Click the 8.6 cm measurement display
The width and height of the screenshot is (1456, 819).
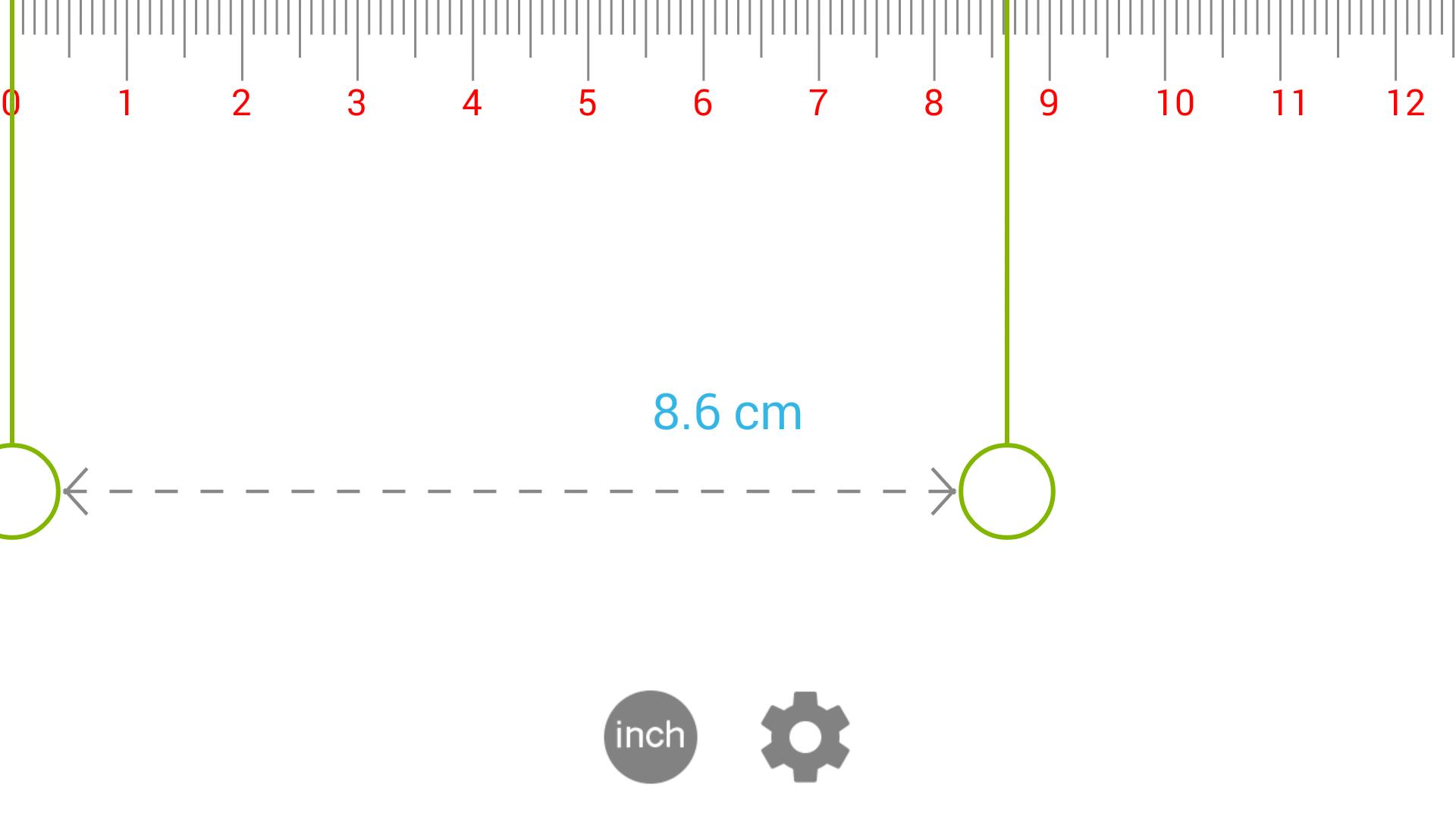pyautogui.click(x=727, y=411)
